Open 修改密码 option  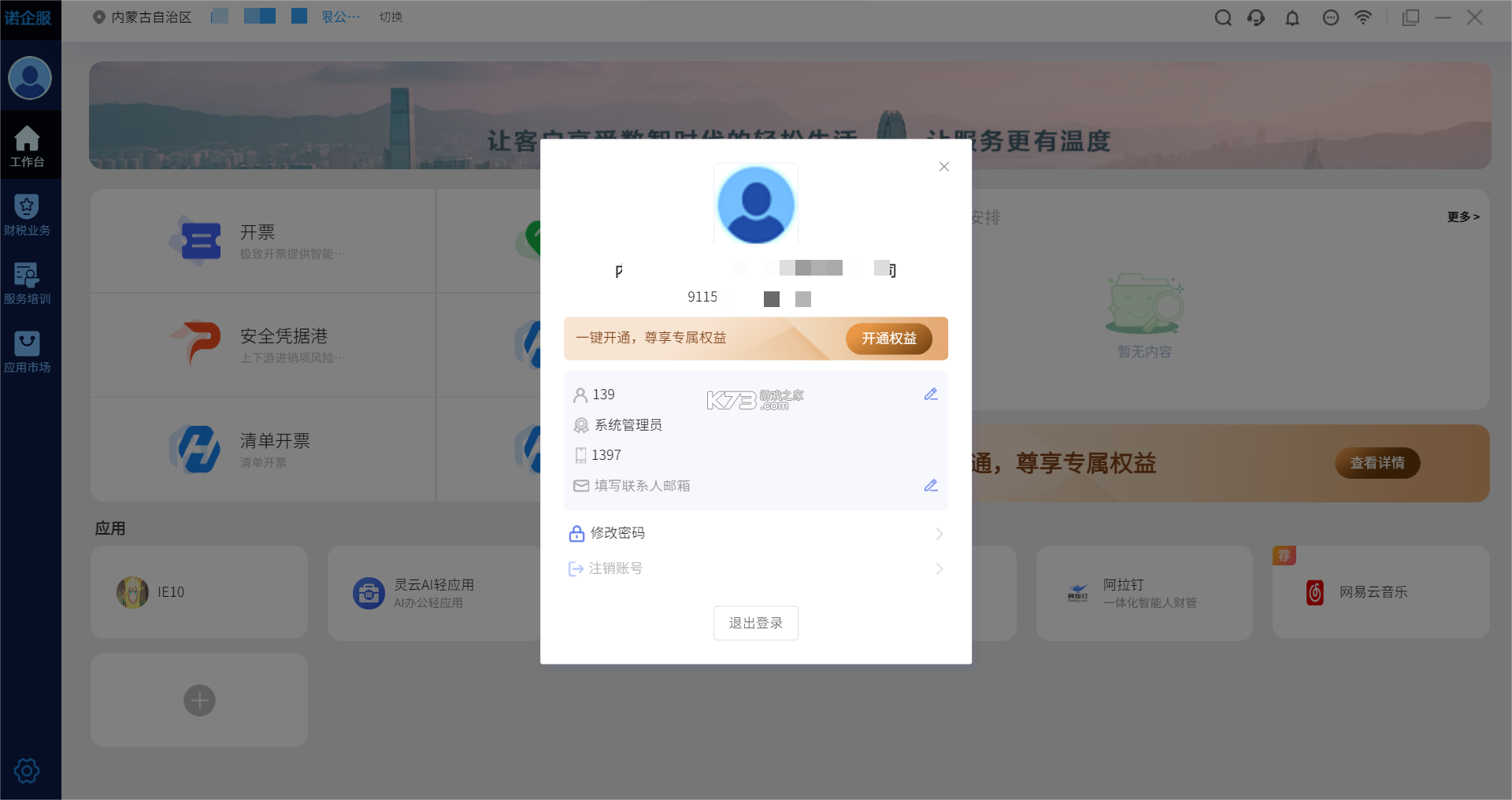(x=756, y=533)
